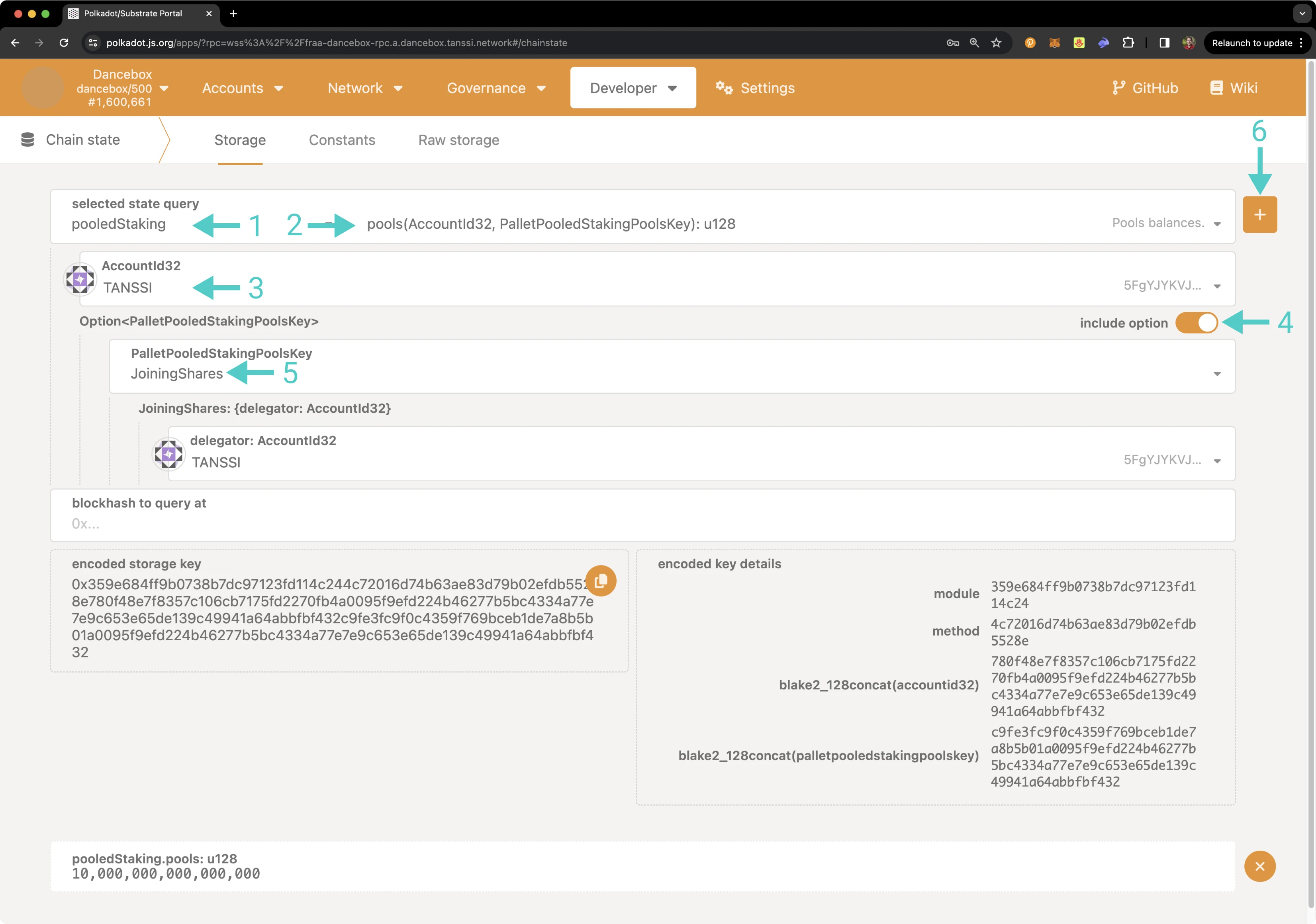Open the Network menu
Image resolution: width=1316 pixels, height=924 pixels.
365,88
